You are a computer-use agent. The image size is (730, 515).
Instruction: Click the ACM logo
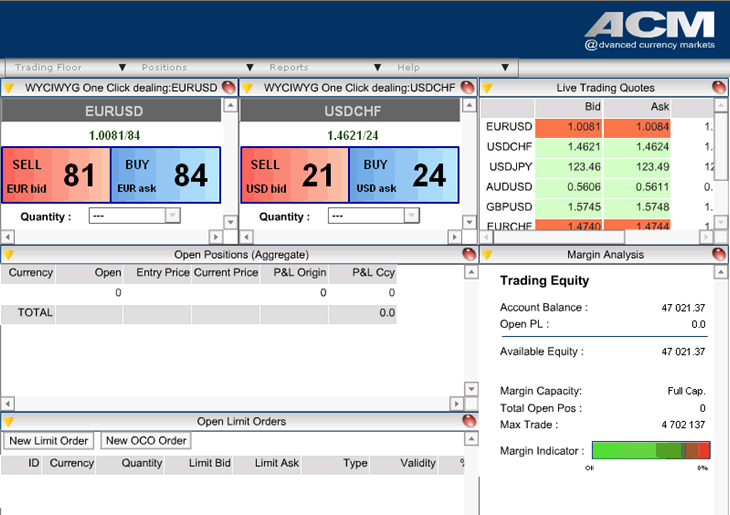(x=650, y=30)
